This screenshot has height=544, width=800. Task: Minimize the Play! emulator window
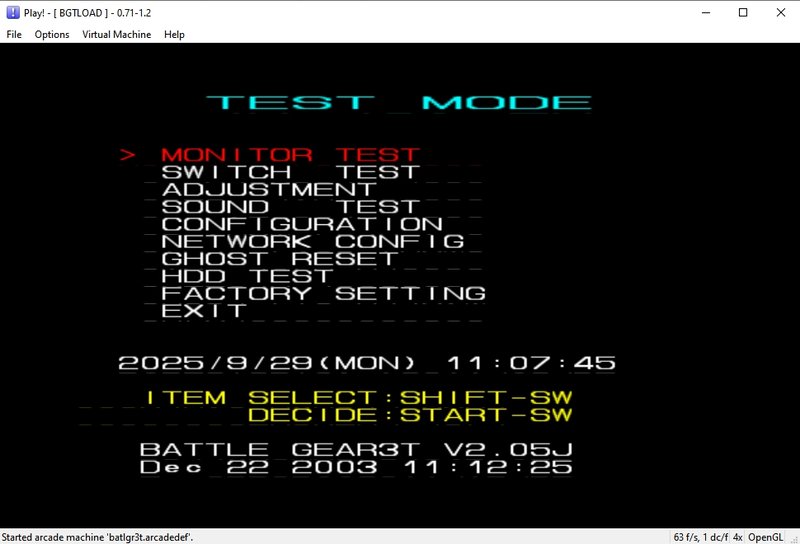click(706, 13)
